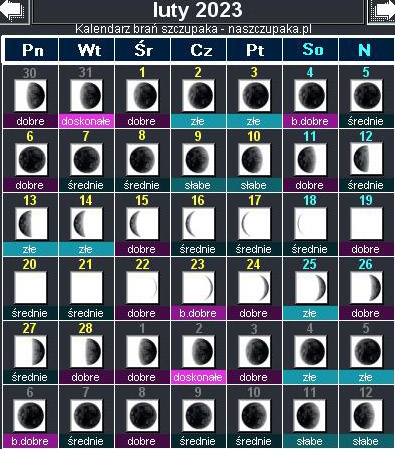This screenshot has height=449, width=395.
Task: Click the moon icon for January 31
Action: pos(86,96)
